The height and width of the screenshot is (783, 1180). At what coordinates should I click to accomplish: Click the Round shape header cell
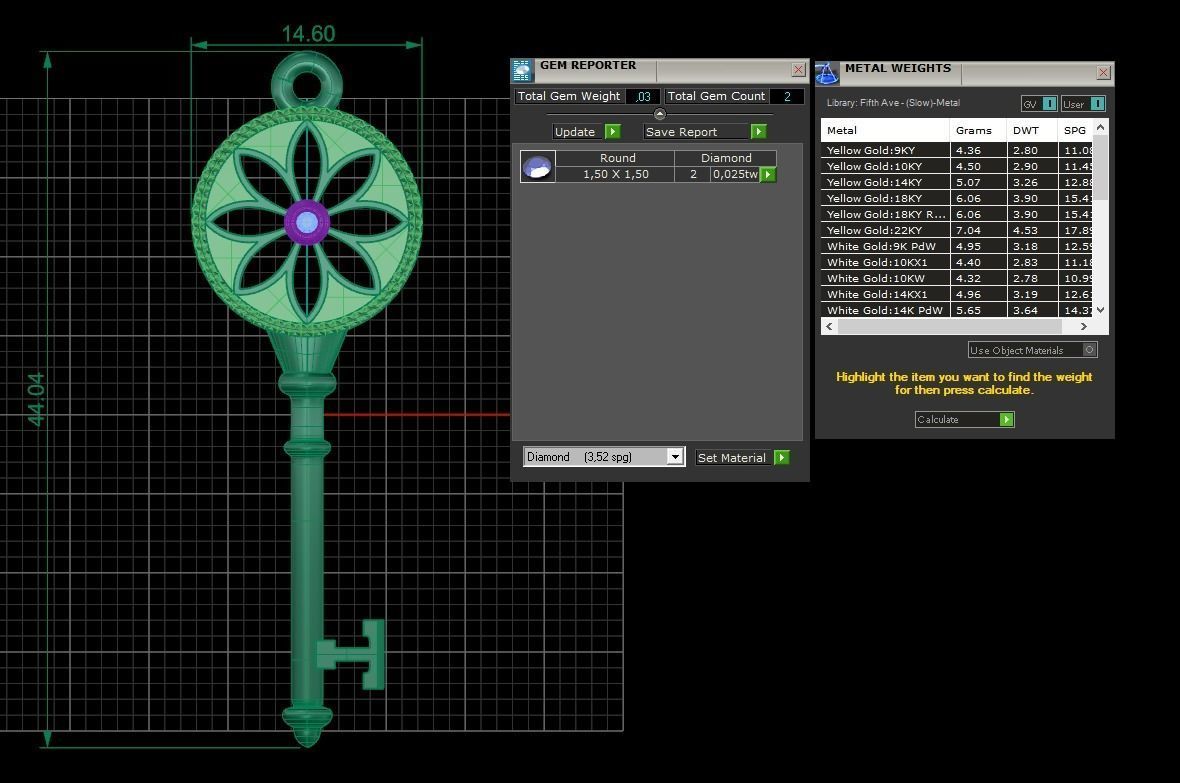click(x=616, y=157)
